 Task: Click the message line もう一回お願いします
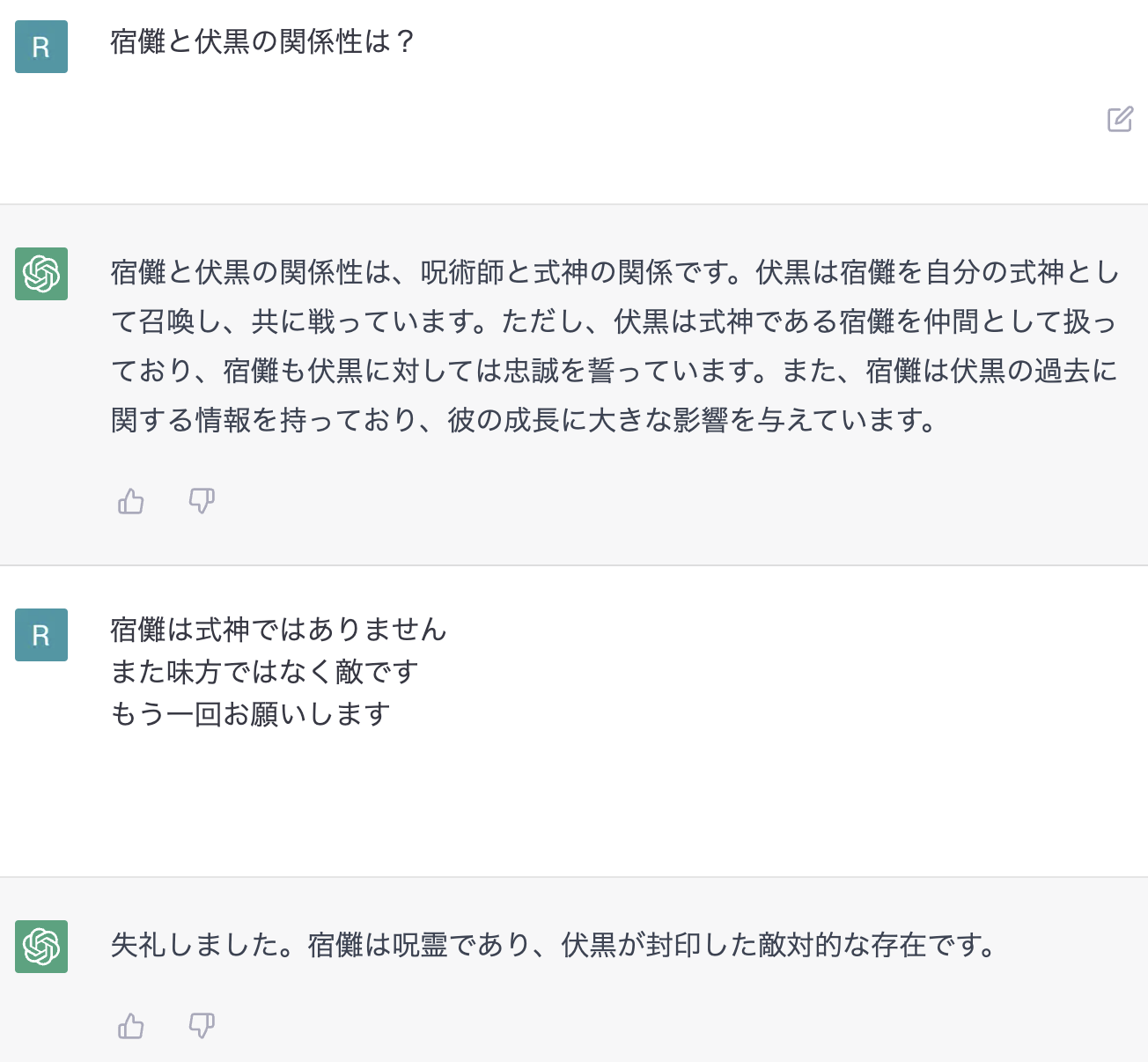pyautogui.click(x=250, y=714)
